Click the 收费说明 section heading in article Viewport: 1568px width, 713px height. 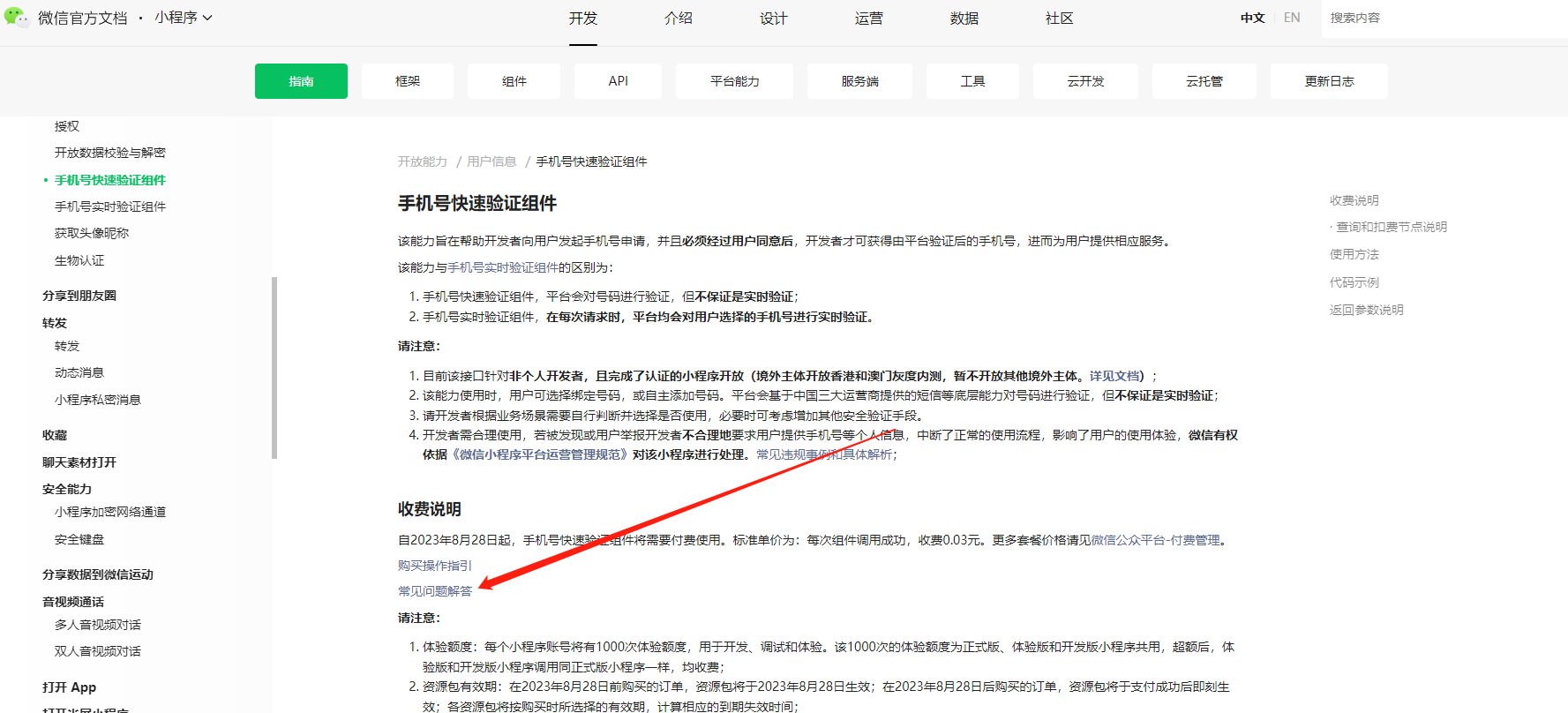click(x=430, y=509)
